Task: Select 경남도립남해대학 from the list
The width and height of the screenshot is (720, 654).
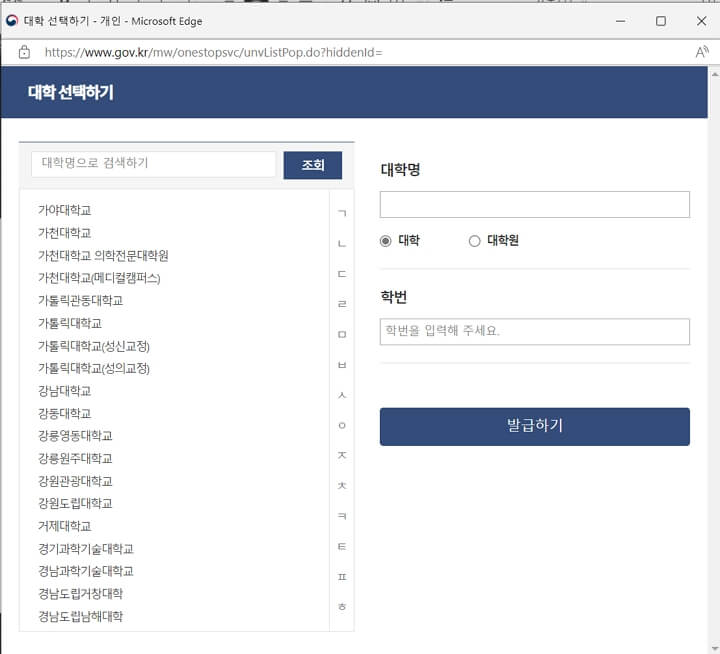Action: 80,616
